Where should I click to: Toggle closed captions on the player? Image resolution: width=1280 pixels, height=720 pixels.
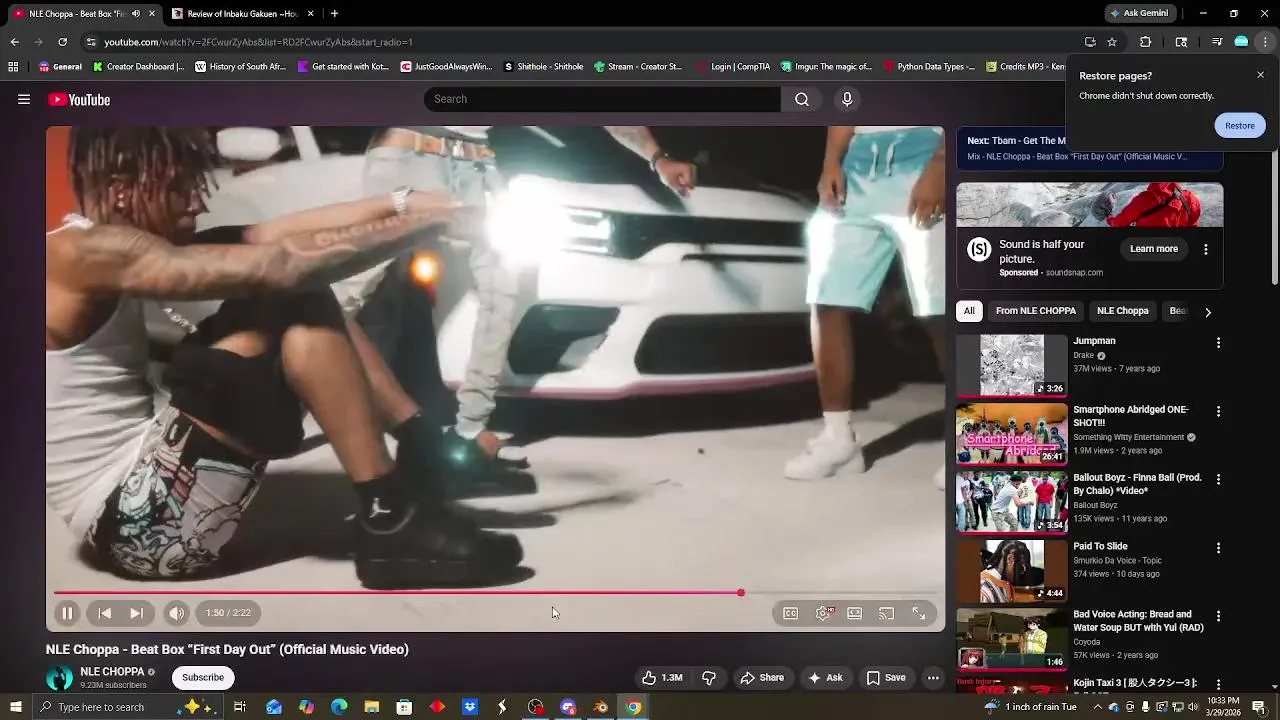click(x=790, y=613)
